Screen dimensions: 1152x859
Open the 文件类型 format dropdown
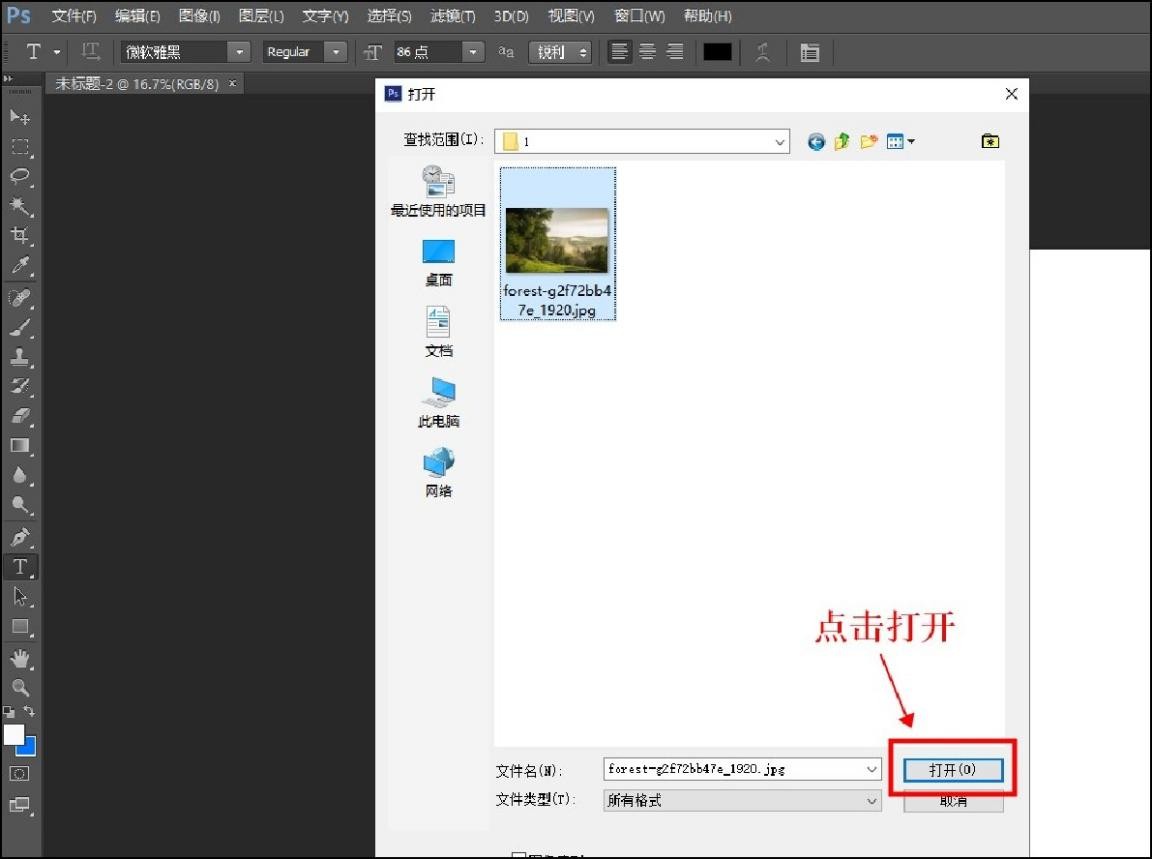(870, 800)
